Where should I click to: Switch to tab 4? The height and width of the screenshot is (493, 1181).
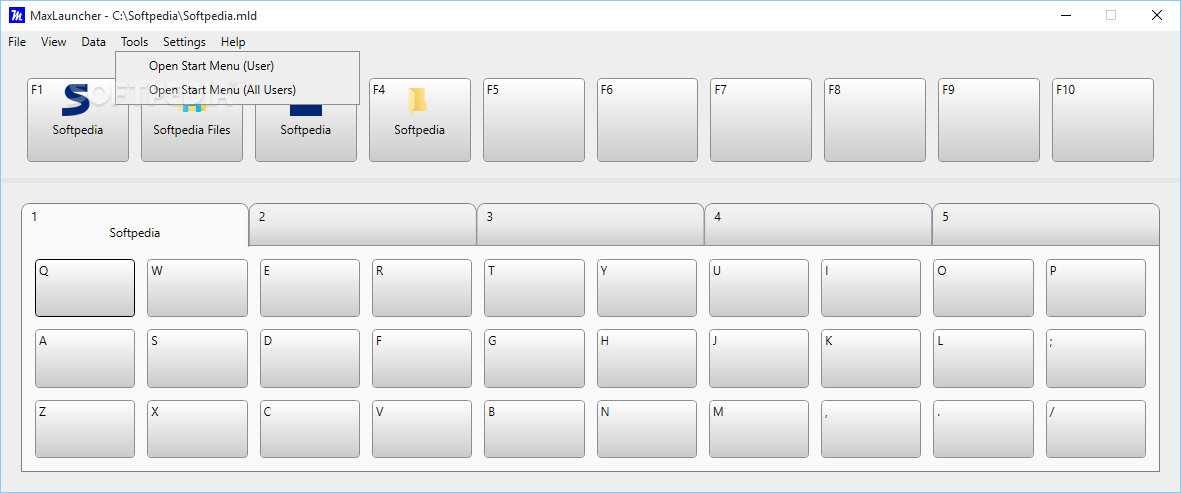pos(819,224)
